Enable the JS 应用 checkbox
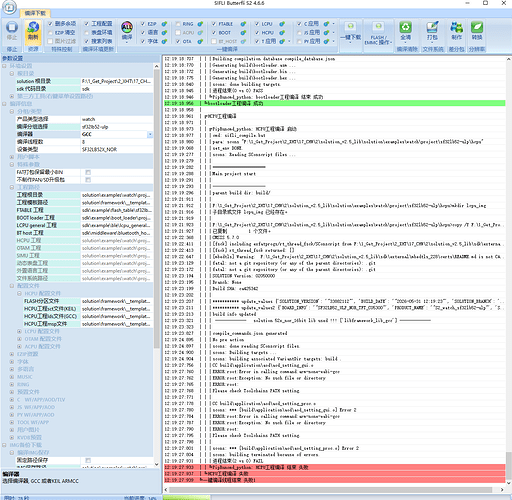The height and width of the screenshot is (500, 512). 299,33
